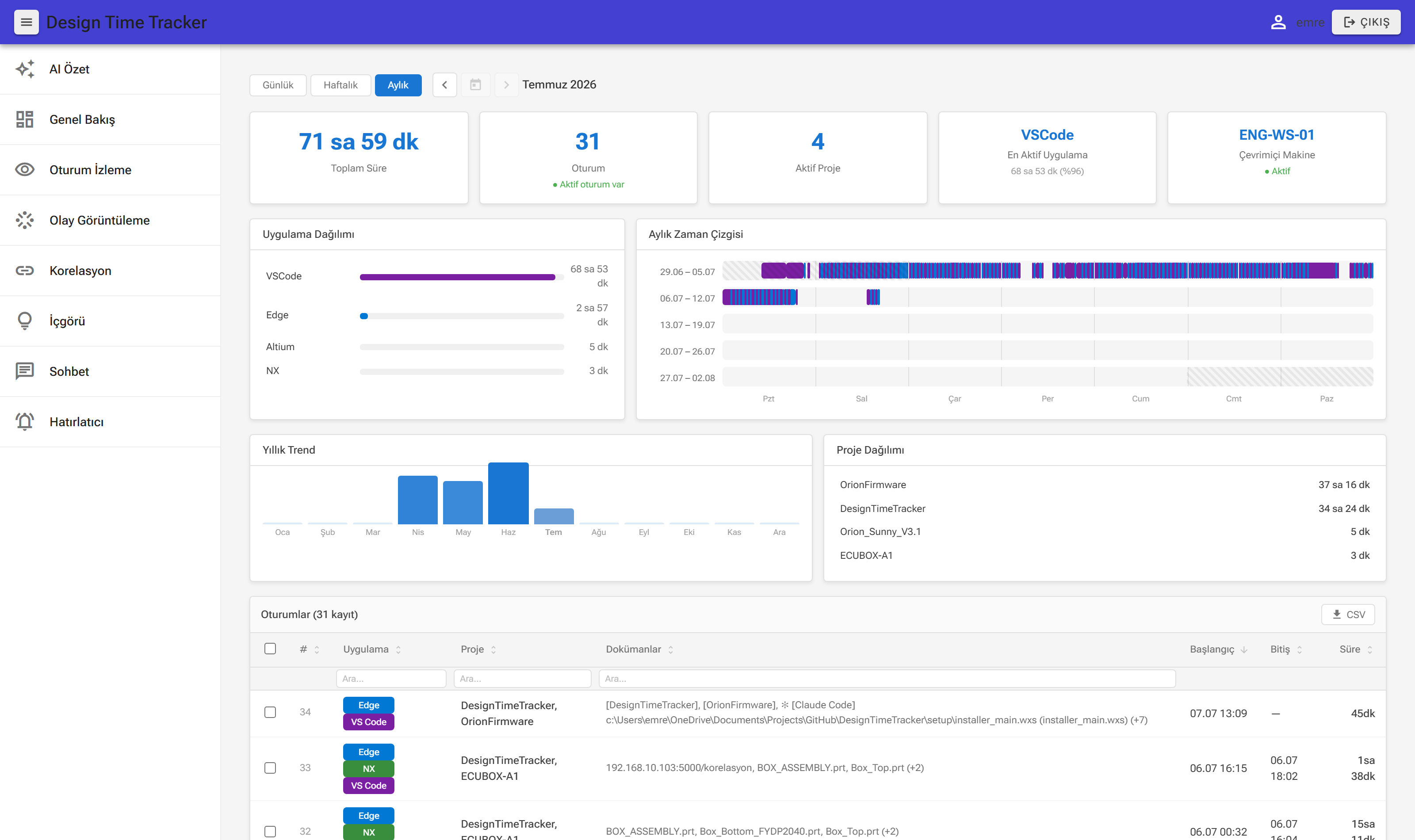Switch to Haftalık view

[x=341, y=85]
